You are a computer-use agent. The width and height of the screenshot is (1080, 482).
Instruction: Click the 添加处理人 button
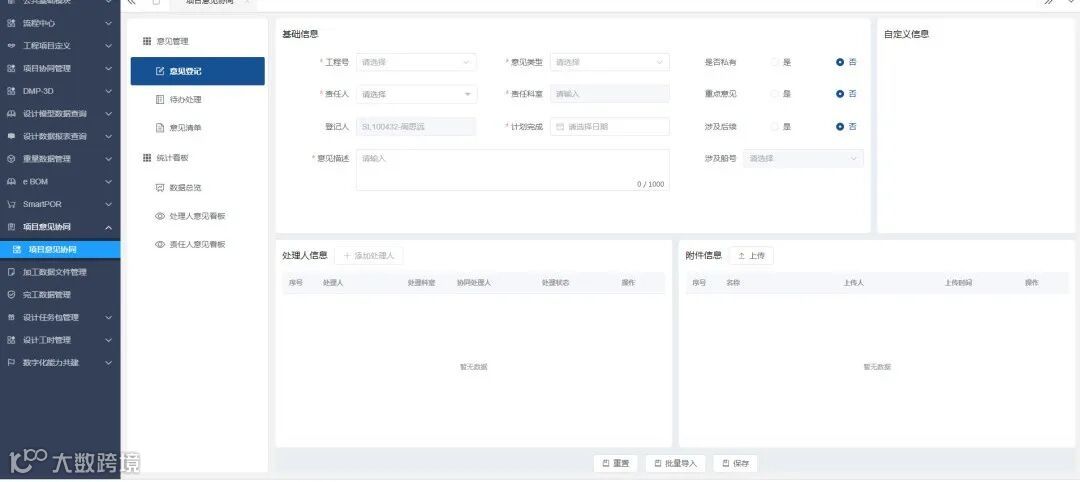pyautogui.click(x=368, y=255)
